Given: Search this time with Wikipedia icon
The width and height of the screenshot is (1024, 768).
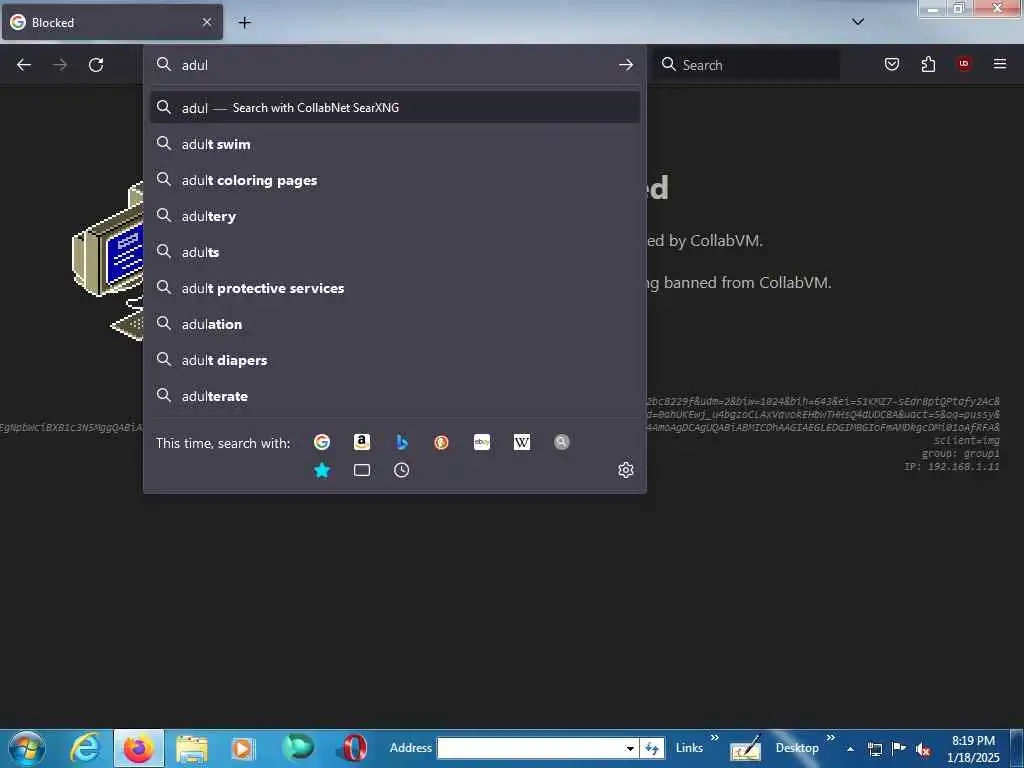Looking at the screenshot, I should 522,442.
